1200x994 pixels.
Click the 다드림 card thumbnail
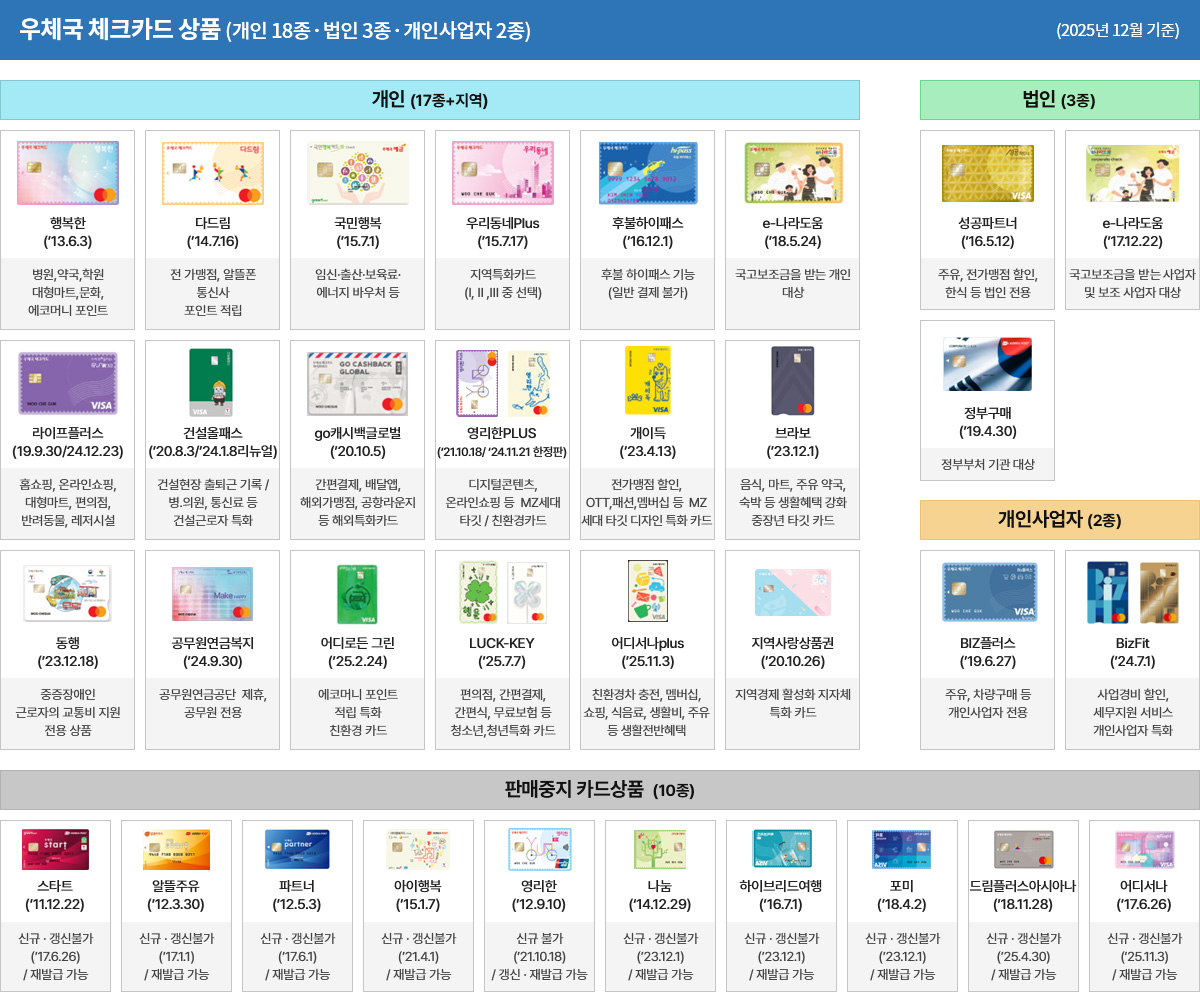coord(211,172)
